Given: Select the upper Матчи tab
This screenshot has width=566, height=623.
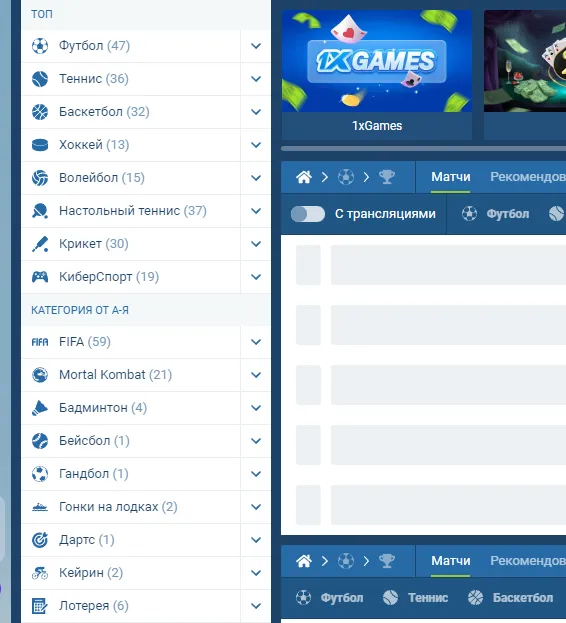Looking at the screenshot, I should pyautogui.click(x=450, y=177).
